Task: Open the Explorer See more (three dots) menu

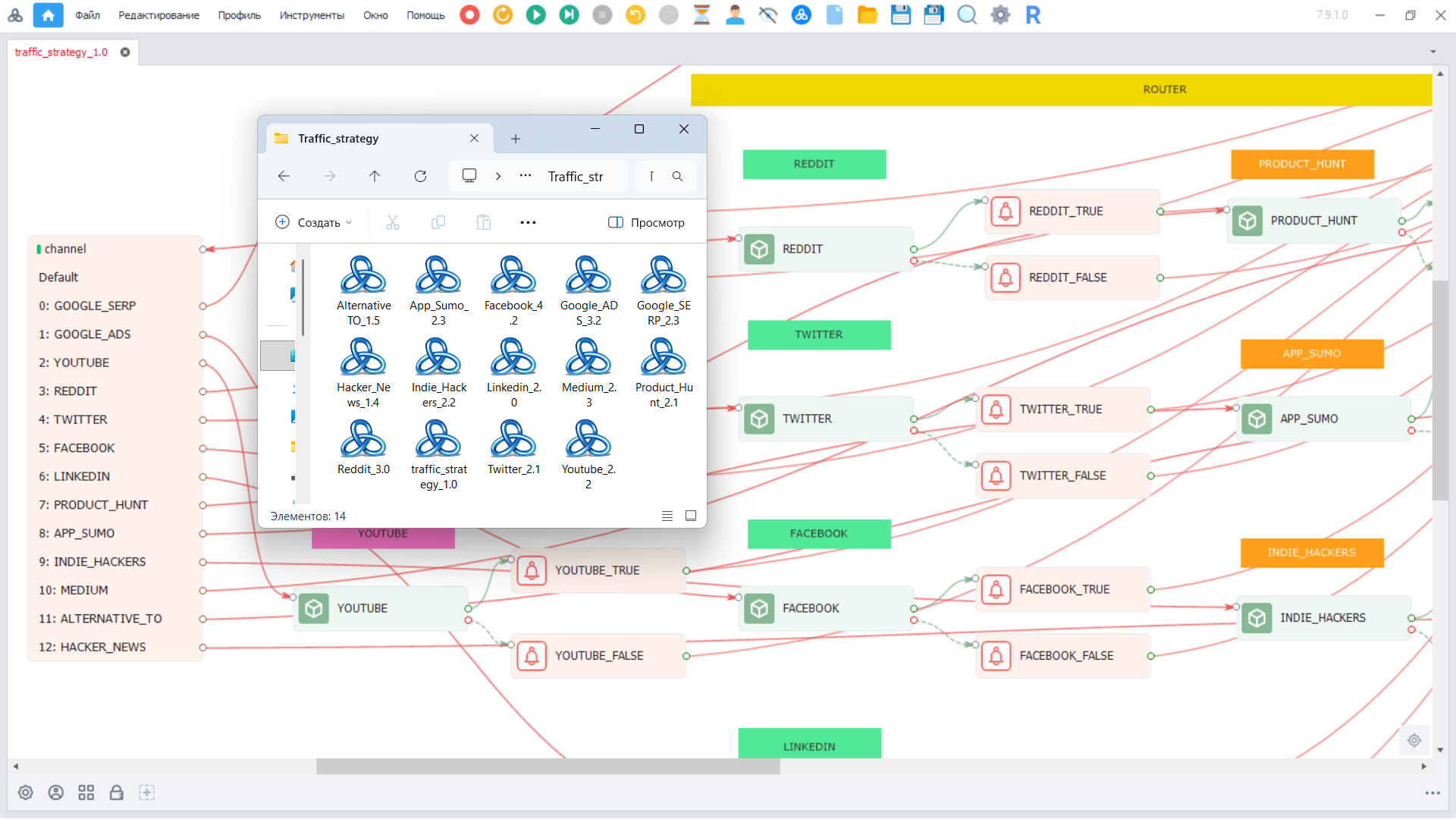Action: point(529,222)
